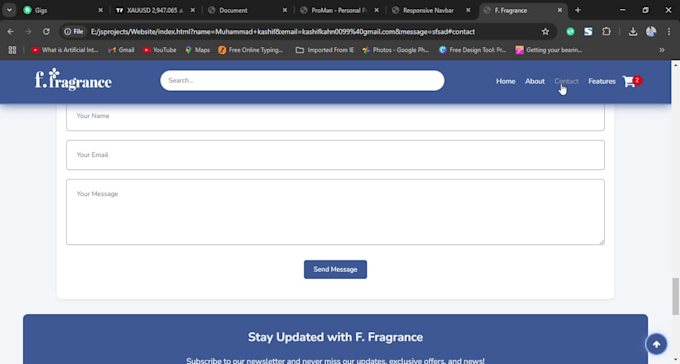The width and height of the screenshot is (680, 364).
Task: Close the Gigs tab
Action: [100, 10]
